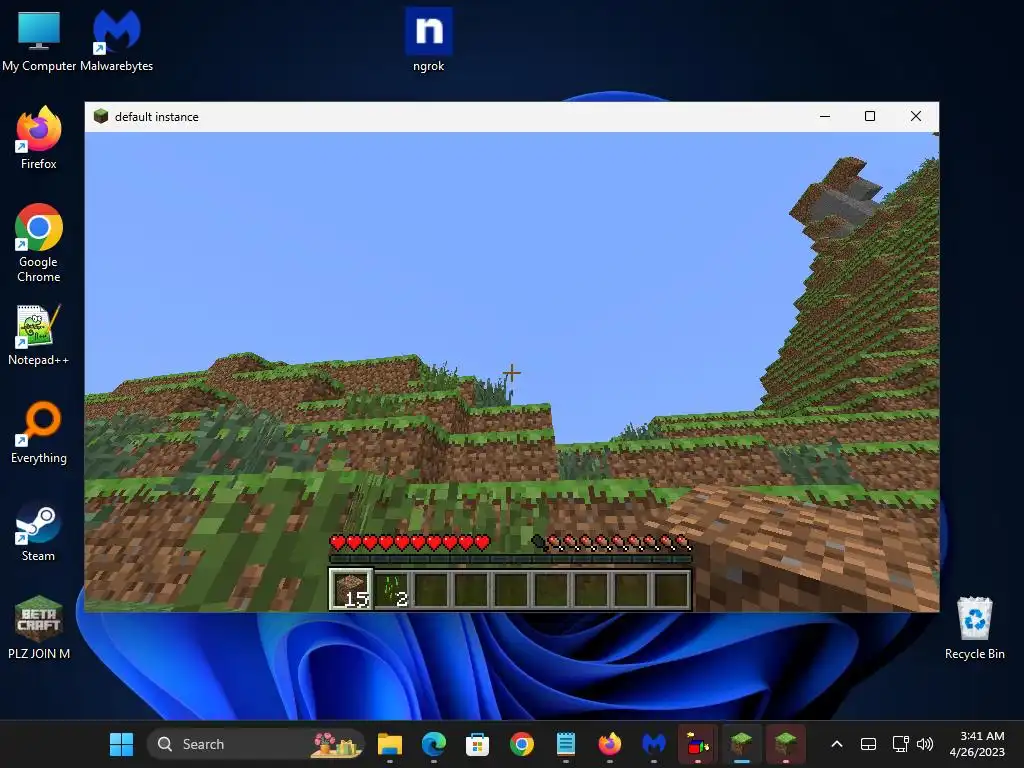The height and width of the screenshot is (768, 1024).
Task: Open Chrome from the taskbar
Action: point(521,744)
